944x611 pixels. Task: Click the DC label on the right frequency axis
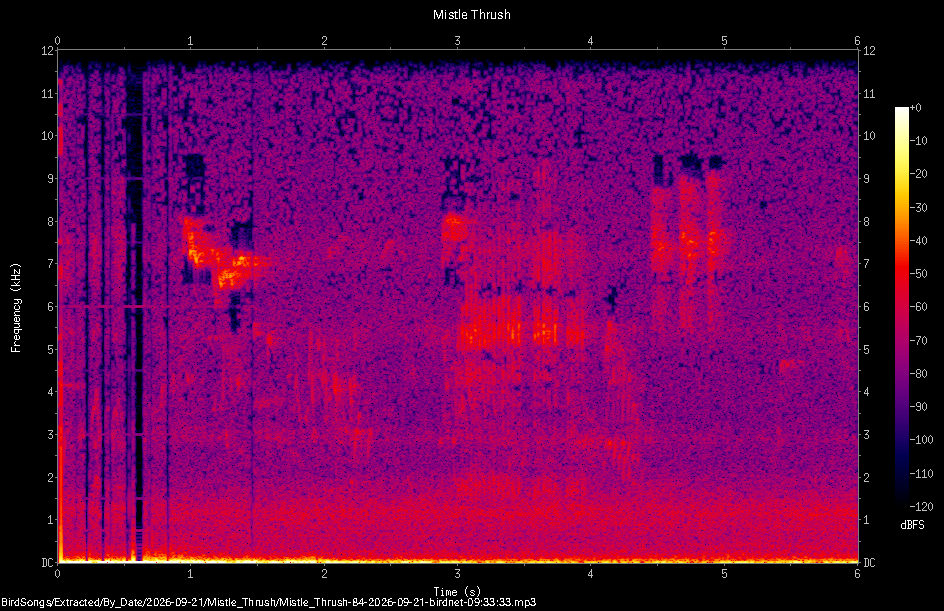tap(869, 563)
